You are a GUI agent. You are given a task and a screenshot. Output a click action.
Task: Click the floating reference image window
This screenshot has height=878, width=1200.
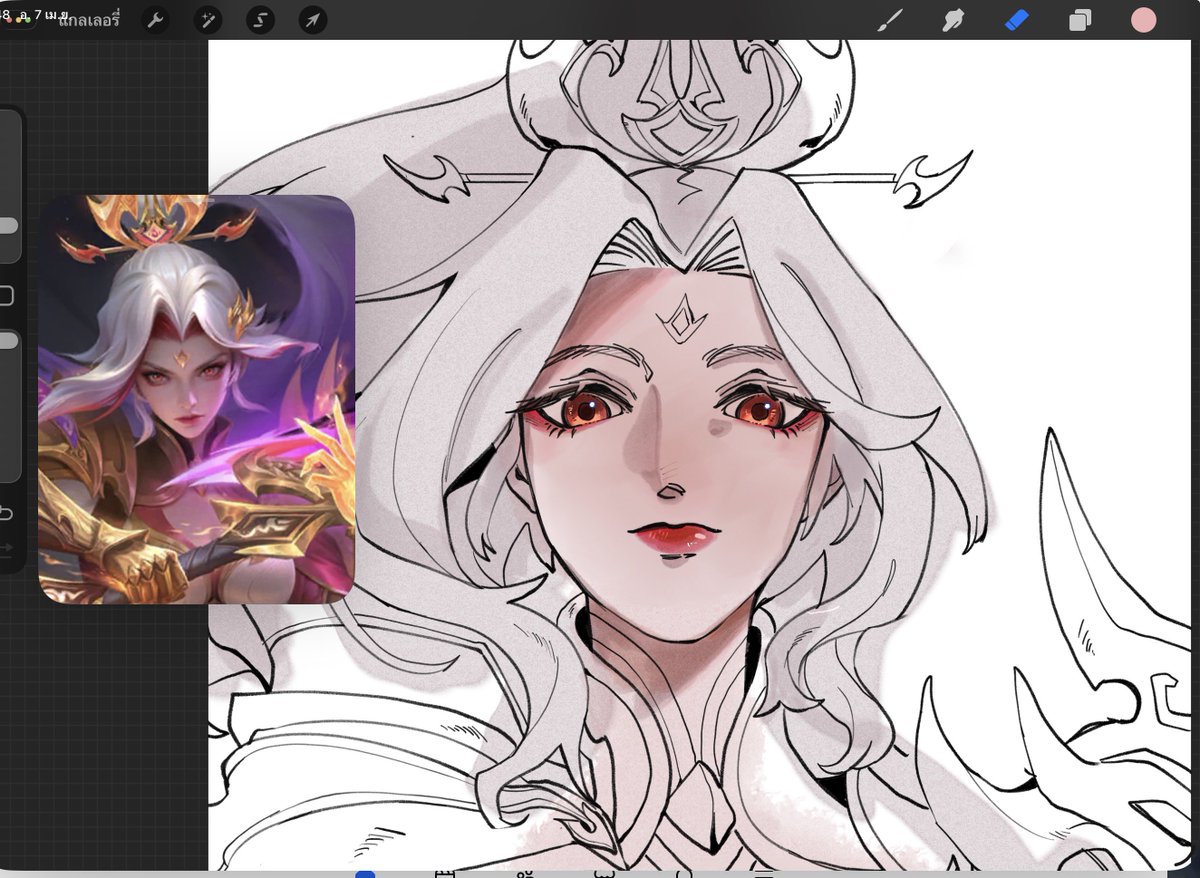[196, 399]
